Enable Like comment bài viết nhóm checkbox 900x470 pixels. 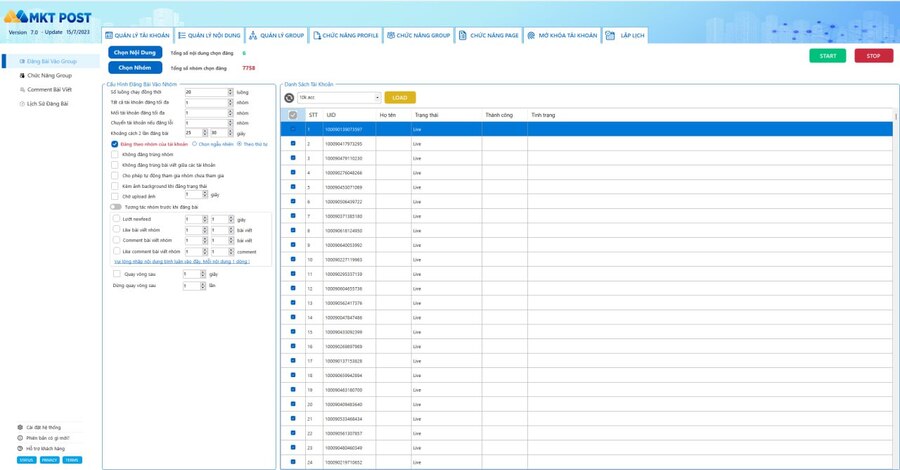117,251
